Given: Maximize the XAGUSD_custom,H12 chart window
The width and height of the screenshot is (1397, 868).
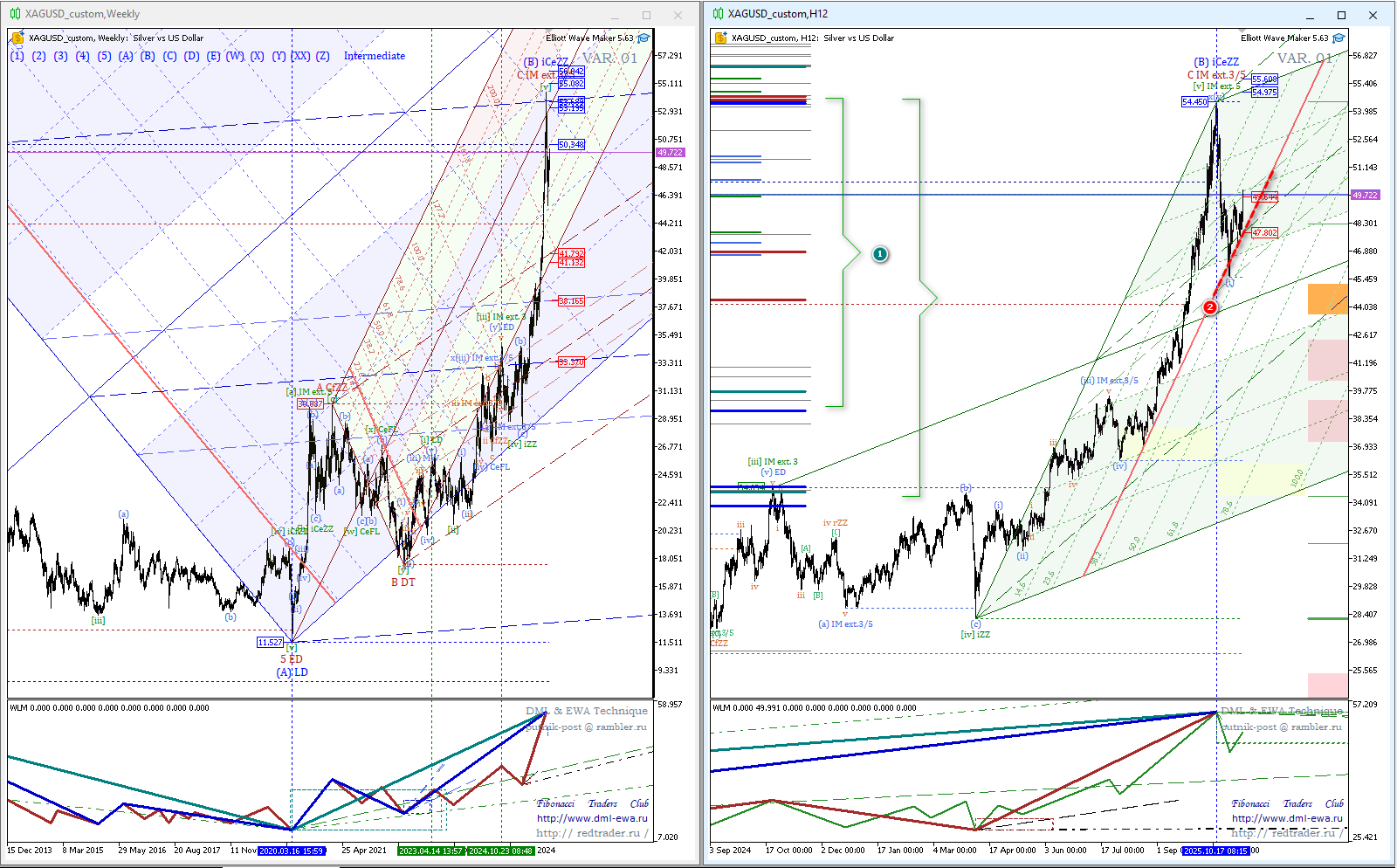Looking at the screenshot, I should pos(1341,15).
